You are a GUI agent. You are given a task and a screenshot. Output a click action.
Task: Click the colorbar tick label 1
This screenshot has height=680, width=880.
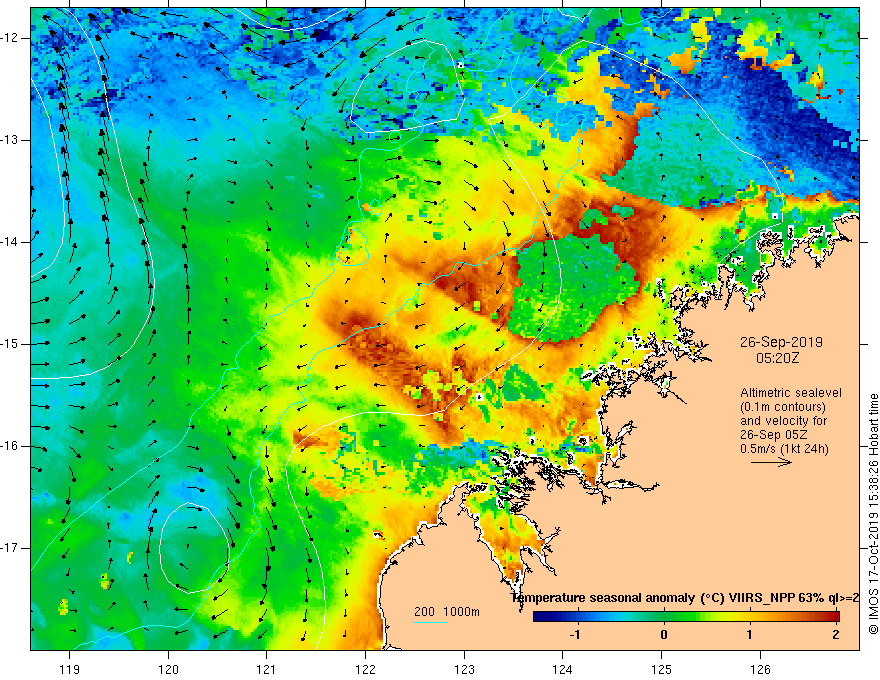749,635
